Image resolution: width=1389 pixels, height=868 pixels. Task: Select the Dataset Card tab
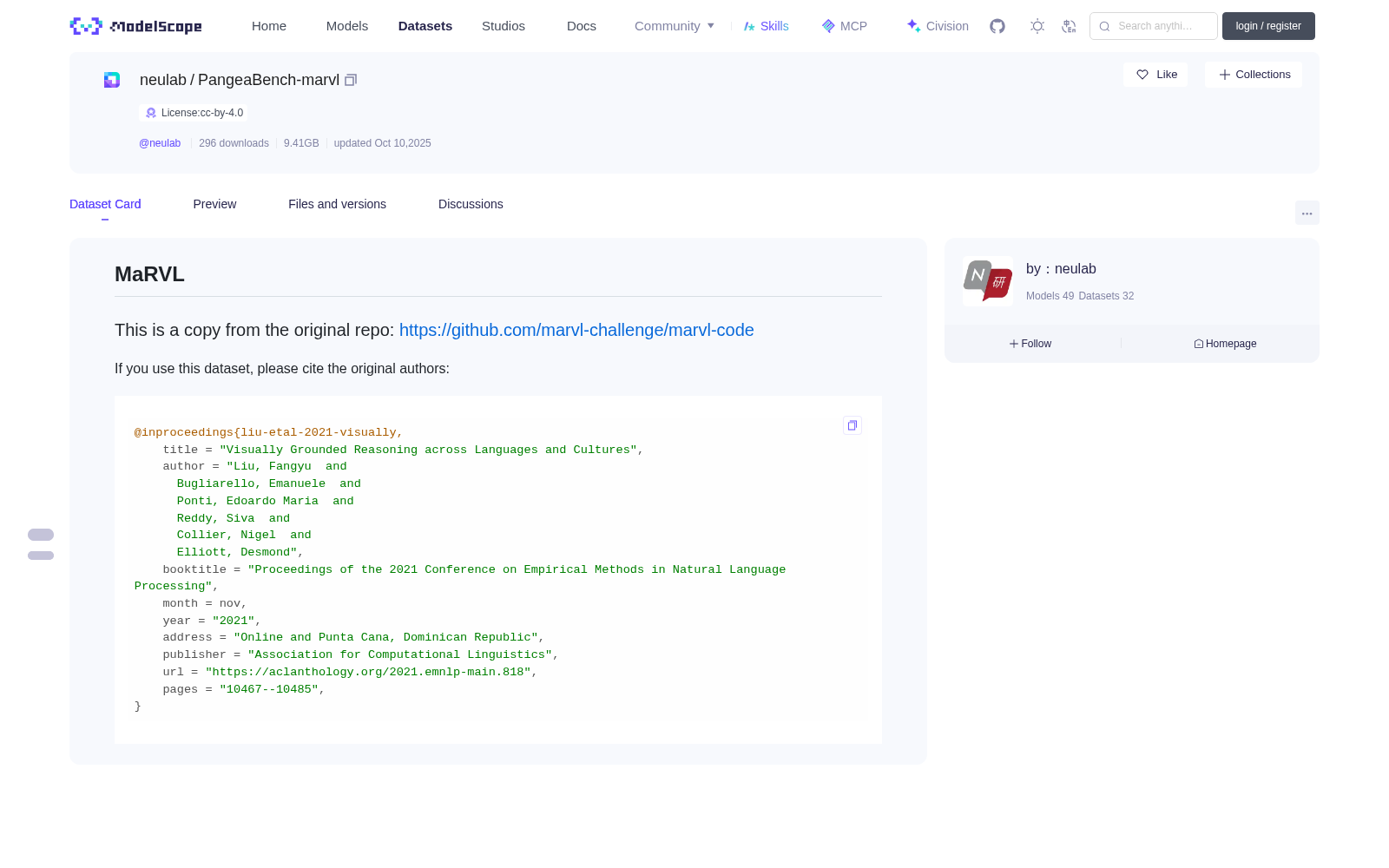(105, 204)
